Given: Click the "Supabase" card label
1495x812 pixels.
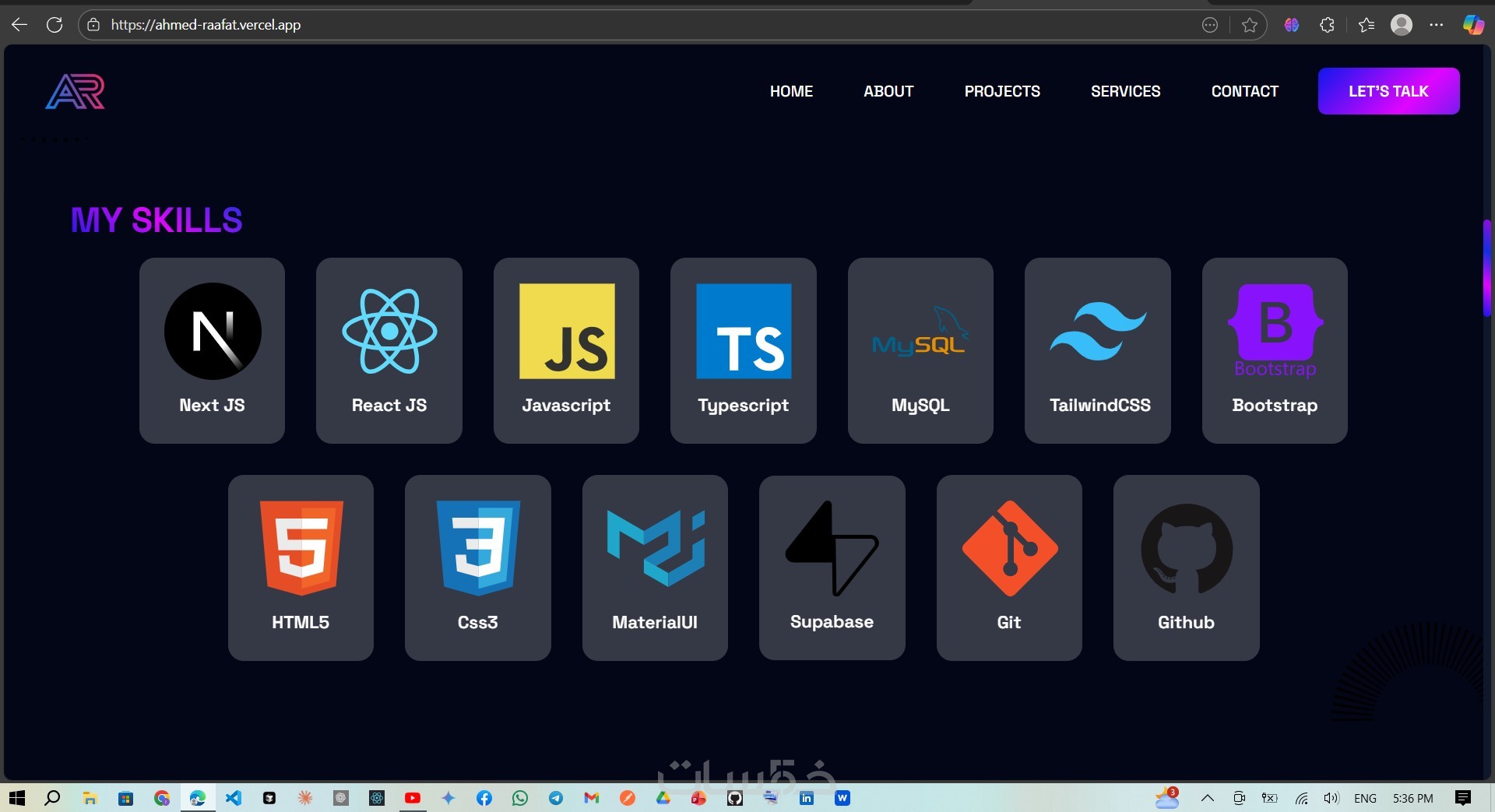Looking at the screenshot, I should (x=832, y=622).
